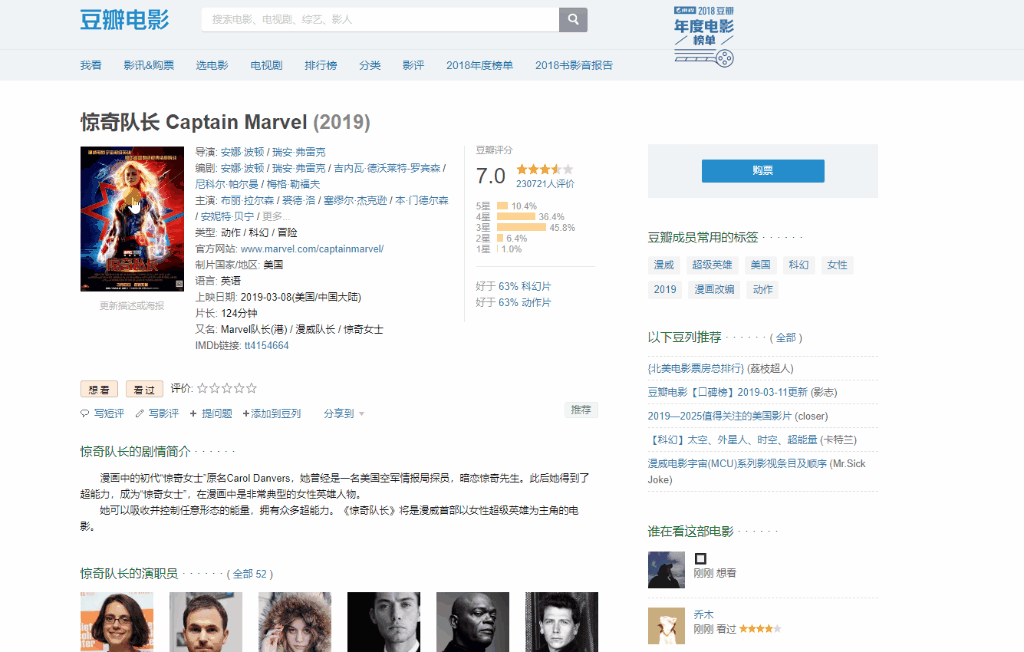The image size is (1024, 652).
Task: Open the director 安娜·波顿 link
Action: tap(242, 152)
